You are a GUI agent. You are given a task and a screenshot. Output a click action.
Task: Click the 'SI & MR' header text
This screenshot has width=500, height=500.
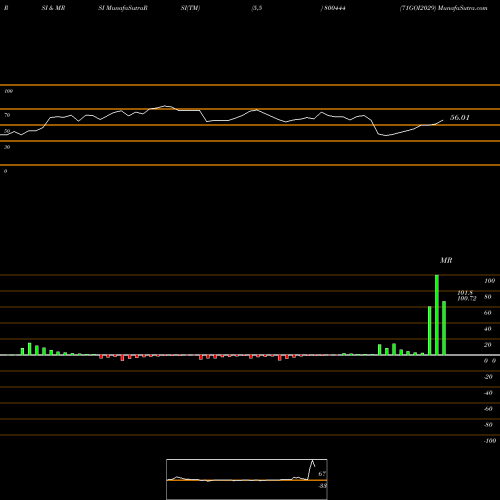[53, 8]
